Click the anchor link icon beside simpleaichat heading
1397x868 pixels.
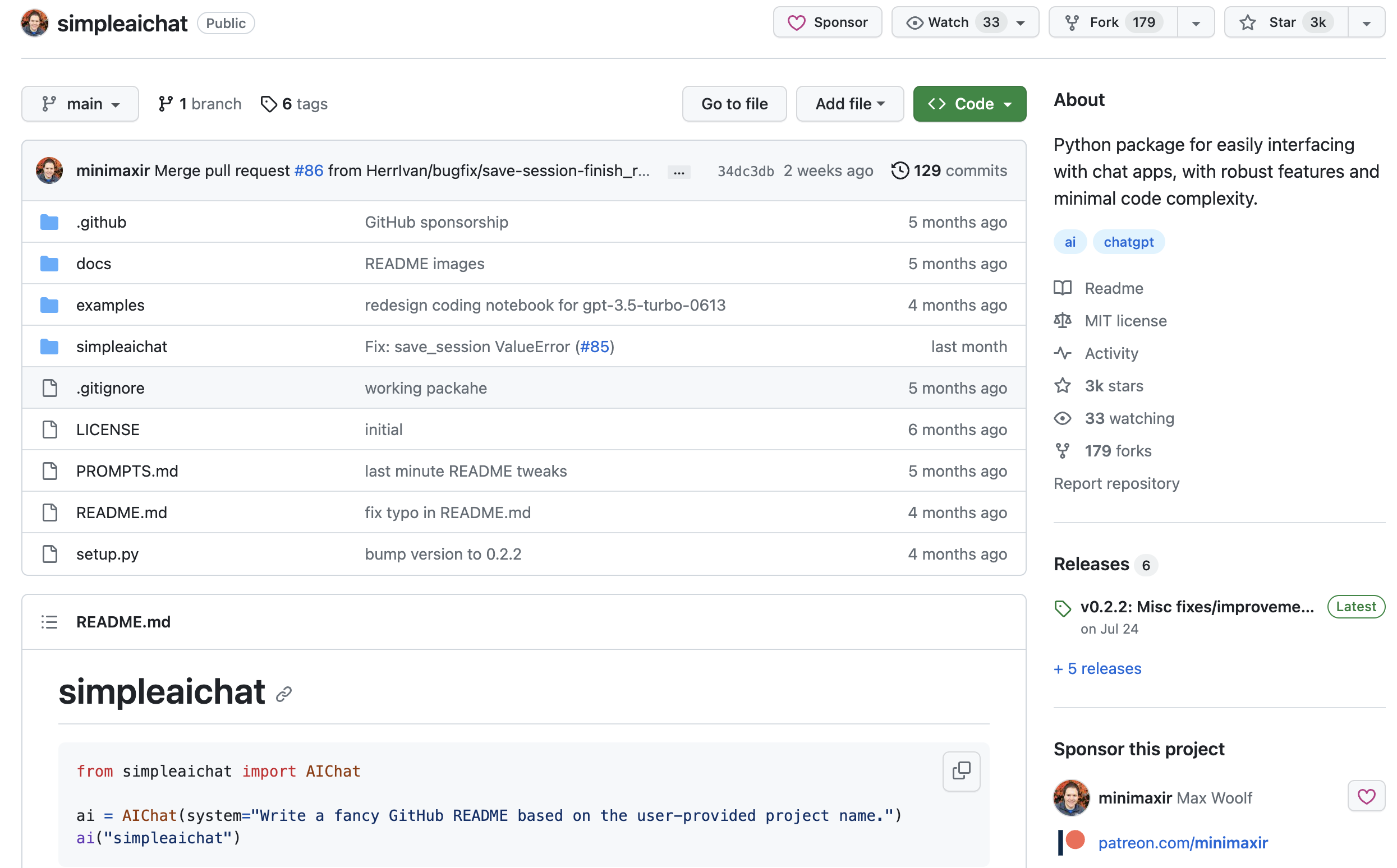[284, 694]
